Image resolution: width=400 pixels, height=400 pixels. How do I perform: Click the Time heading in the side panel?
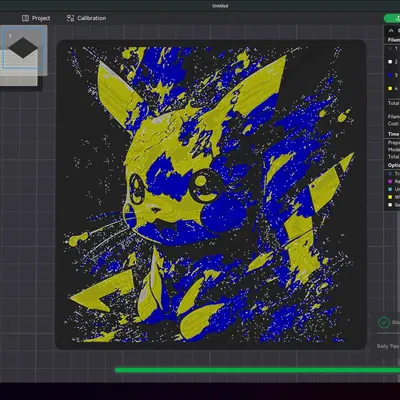tap(393, 134)
